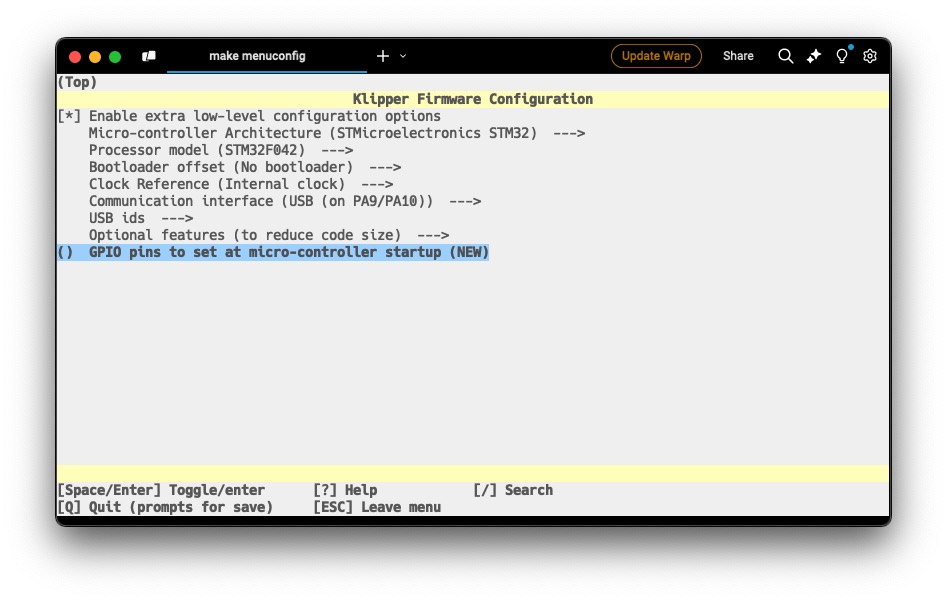Click the [/] Search hint
The width and height of the screenshot is (947, 600).
pos(513,490)
